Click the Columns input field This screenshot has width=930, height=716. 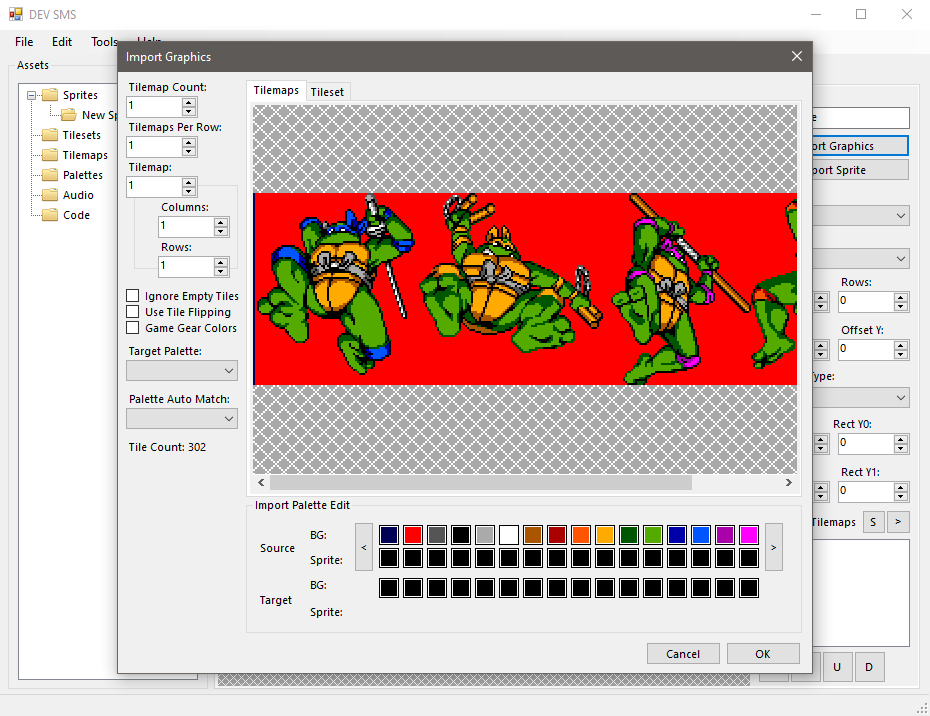click(x=186, y=227)
